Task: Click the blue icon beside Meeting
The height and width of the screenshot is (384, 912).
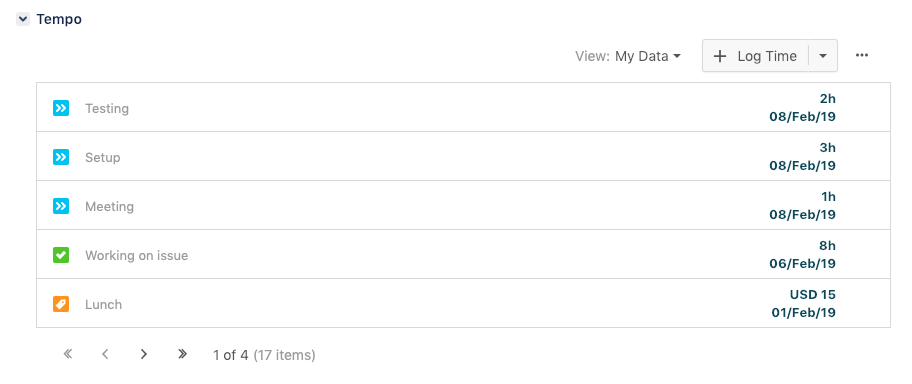Action: pyautogui.click(x=61, y=205)
